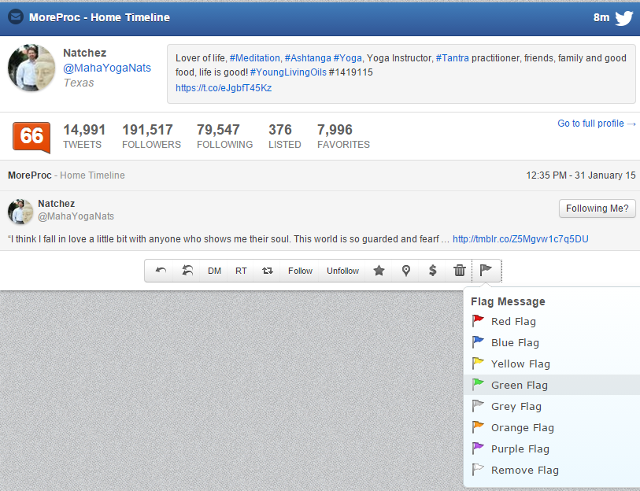Screen dimensions: 640x491
Task: Click the reply arrow icon in toolbar
Action: [160, 271]
